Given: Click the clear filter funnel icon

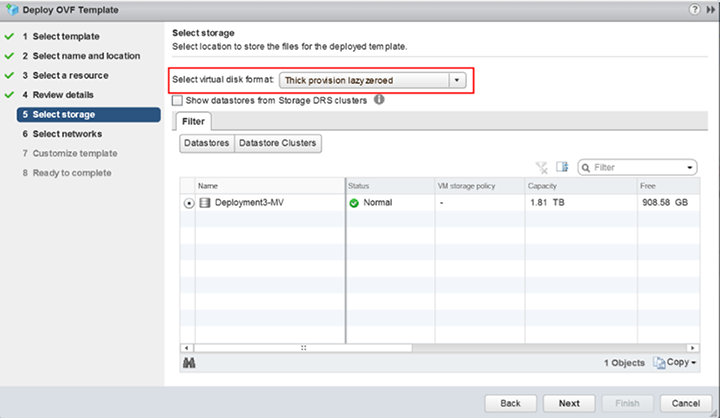Looking at the screenshot, I should click(541, 167).
